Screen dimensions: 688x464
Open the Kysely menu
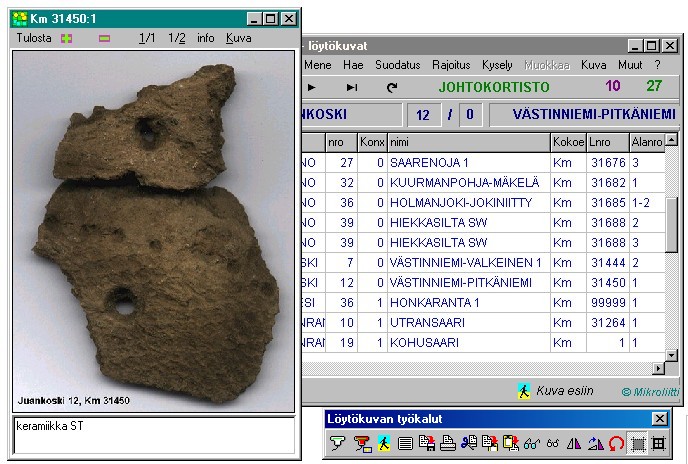pos(496,64)
